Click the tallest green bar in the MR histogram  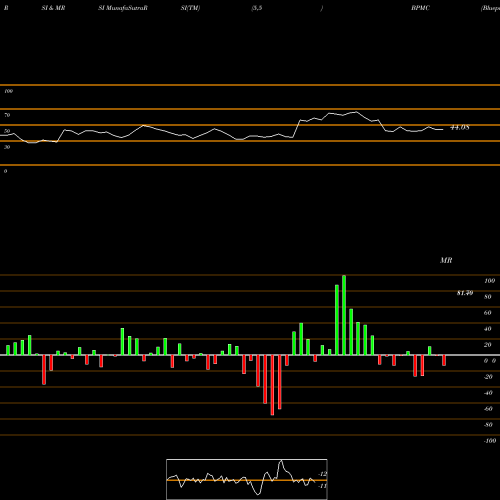click(344, 315)
